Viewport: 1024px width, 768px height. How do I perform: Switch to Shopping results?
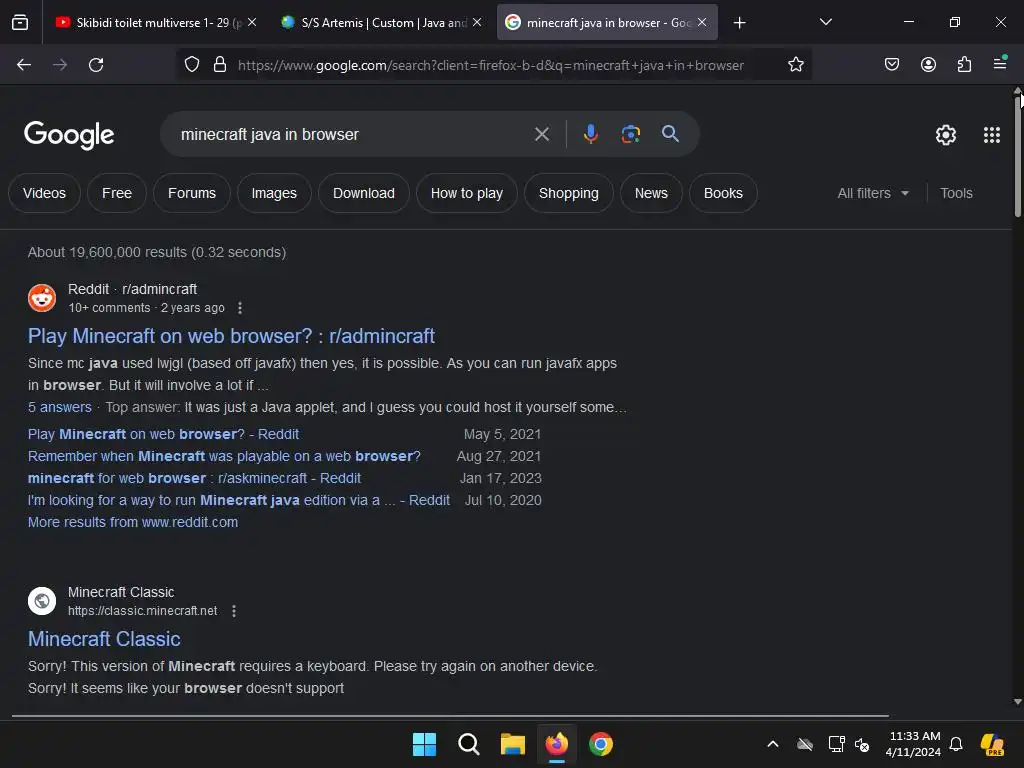tap(569, 193)
